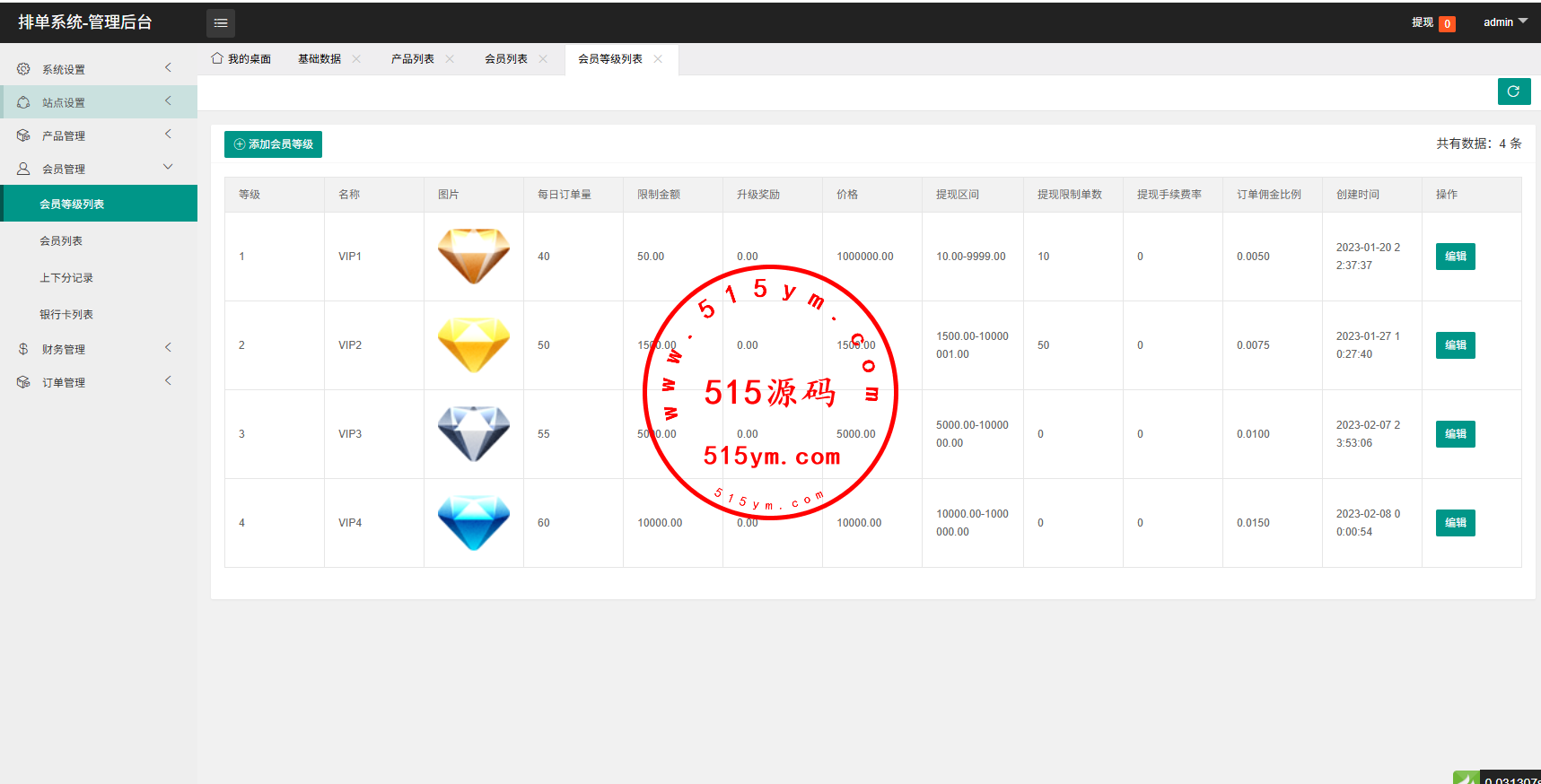Click the 添加会员等级 button
This screenshot has height=784, width=1541.
(x=273, y=144)
